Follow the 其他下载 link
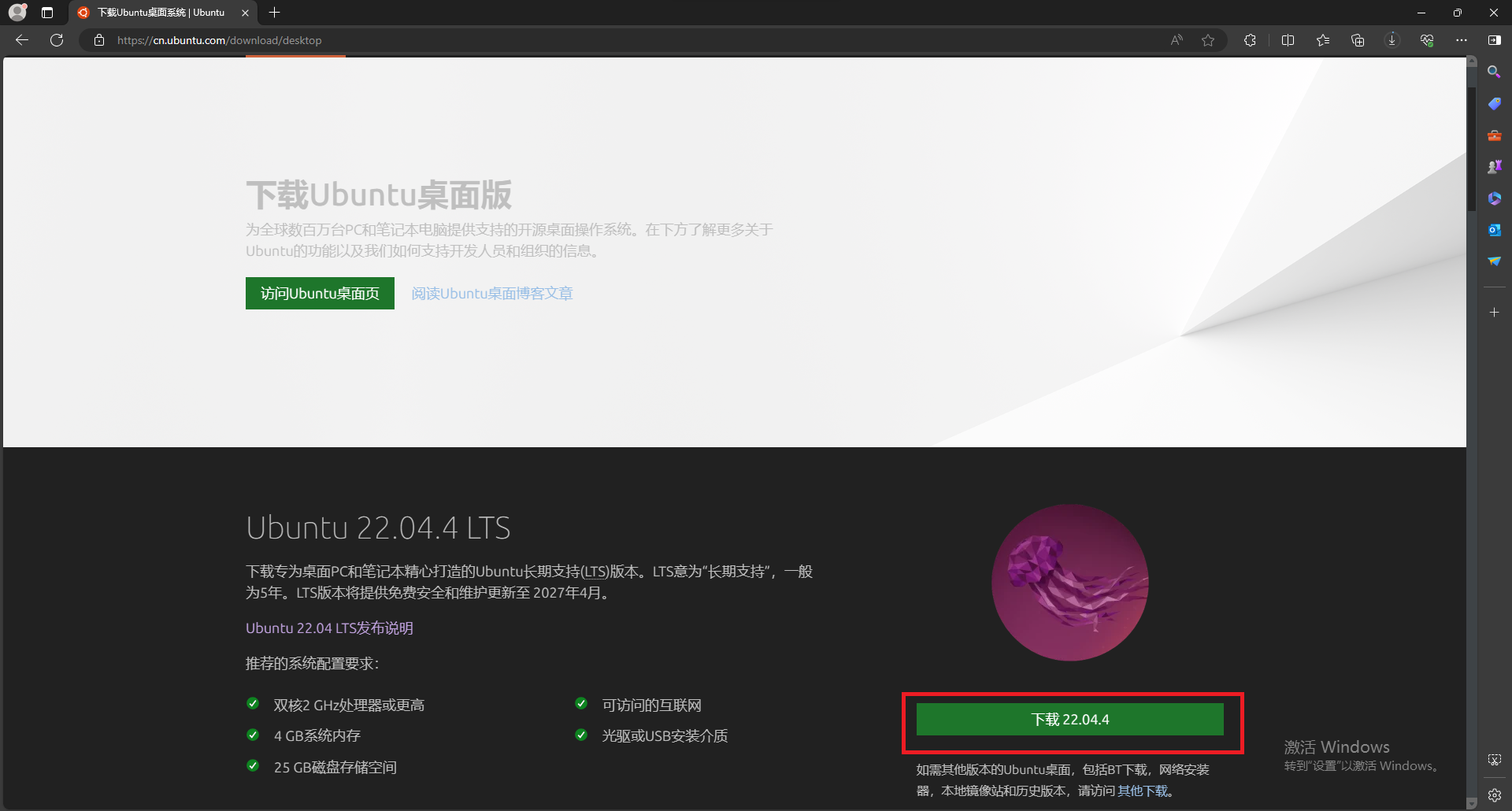The width and height of the screenshot is (1512, 811). click(x=1143, y=791)
